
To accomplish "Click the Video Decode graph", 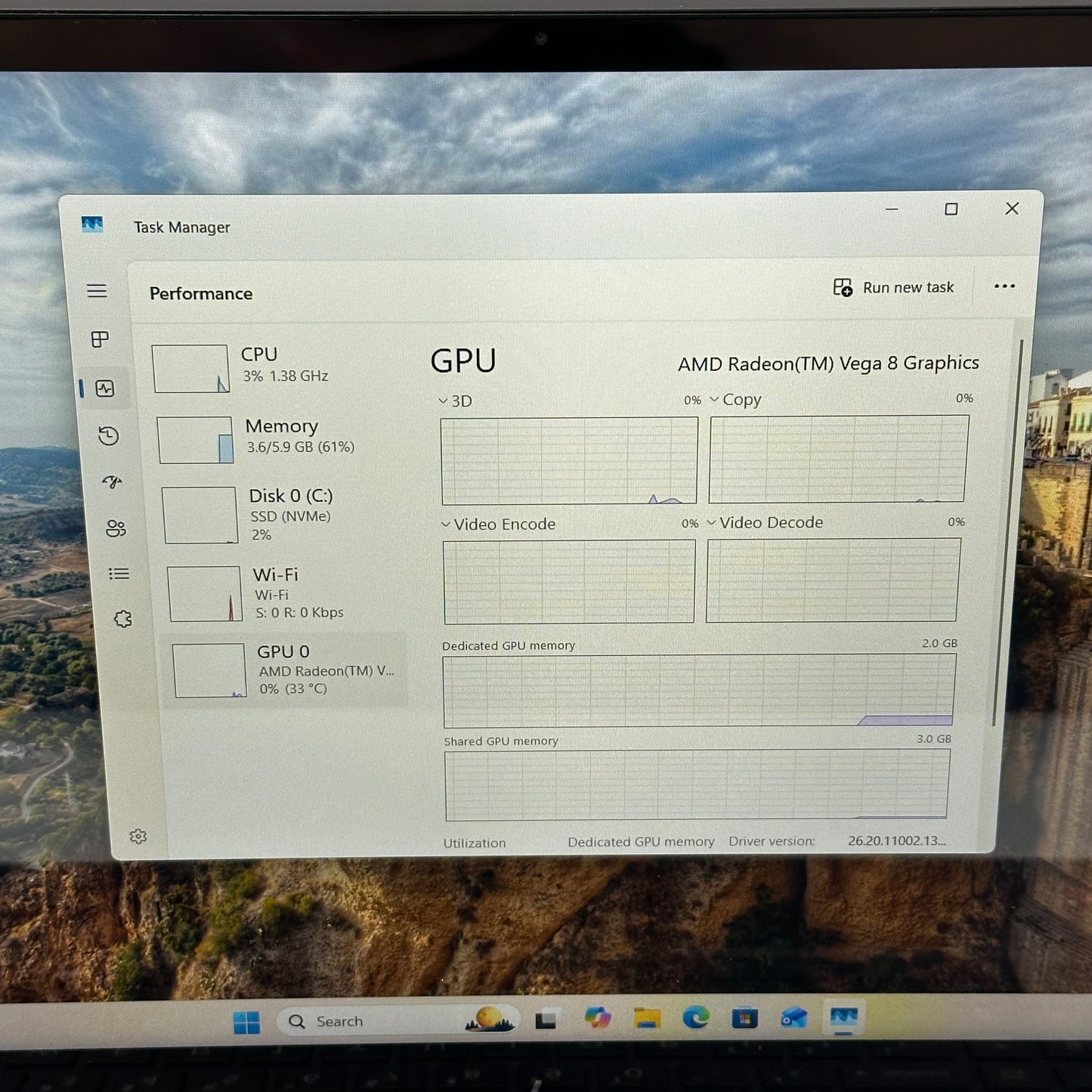I will point(834,580).
